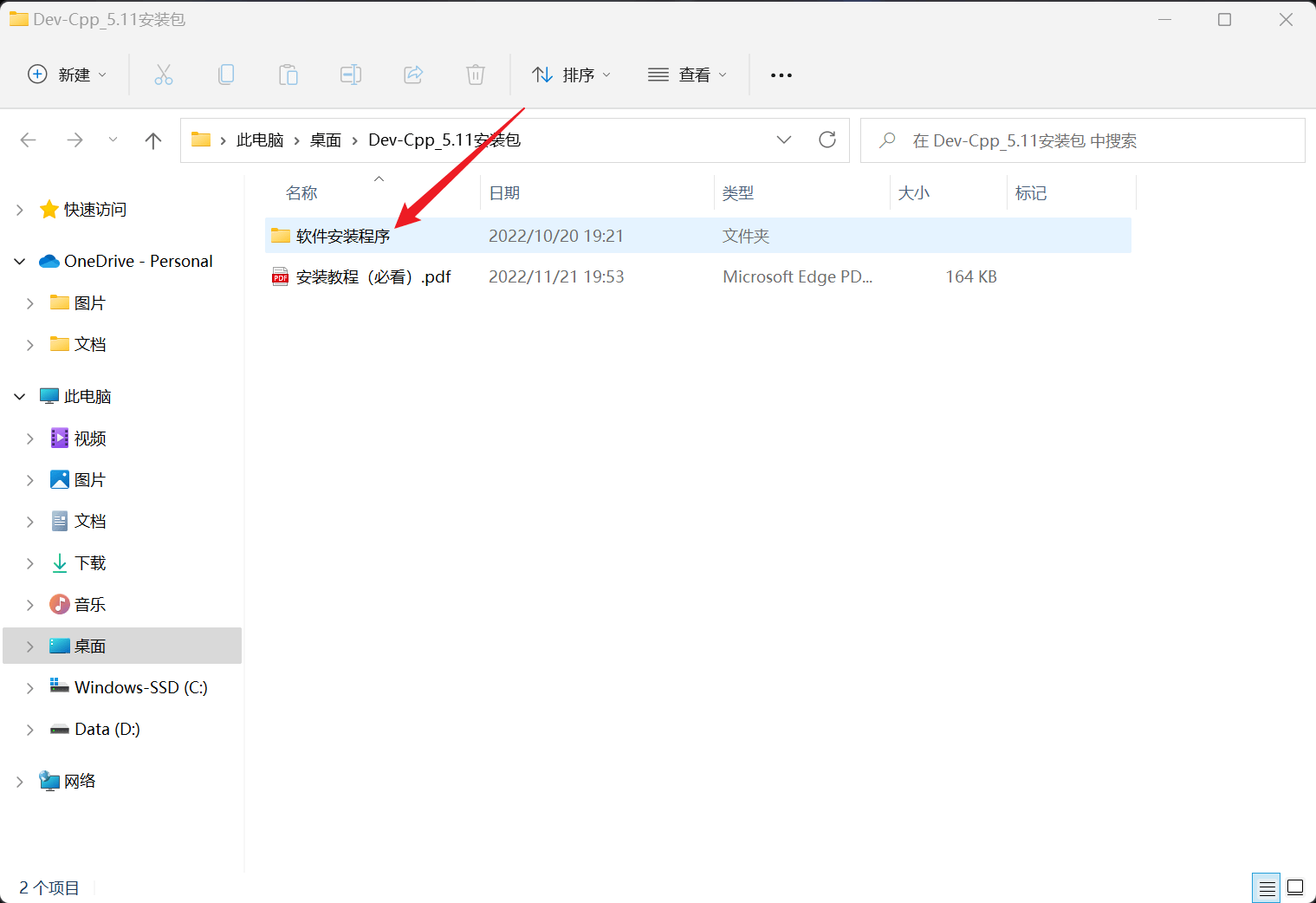Viewport: 1316px width, 903px height.
Task: Click the Microsoft Edge PD... type cell
Action: click(797, 276)
